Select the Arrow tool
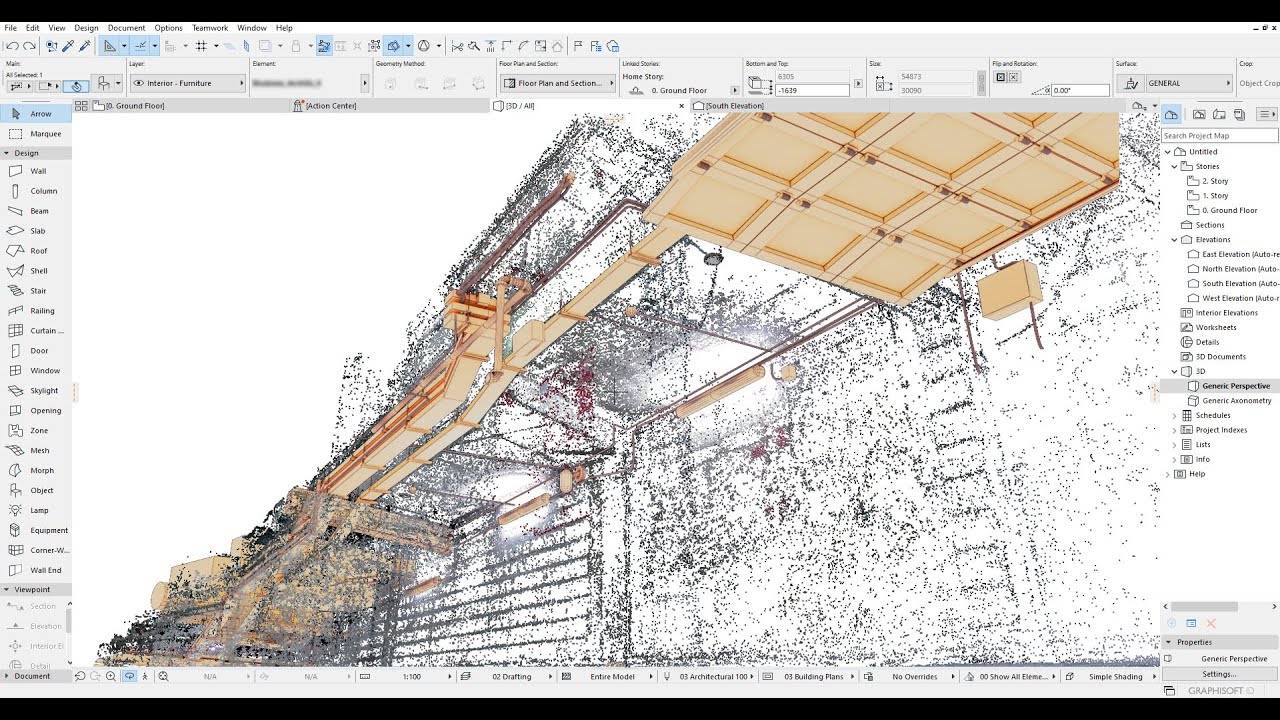The width and height of the screenshot is (1280, 720). (36, 114)
